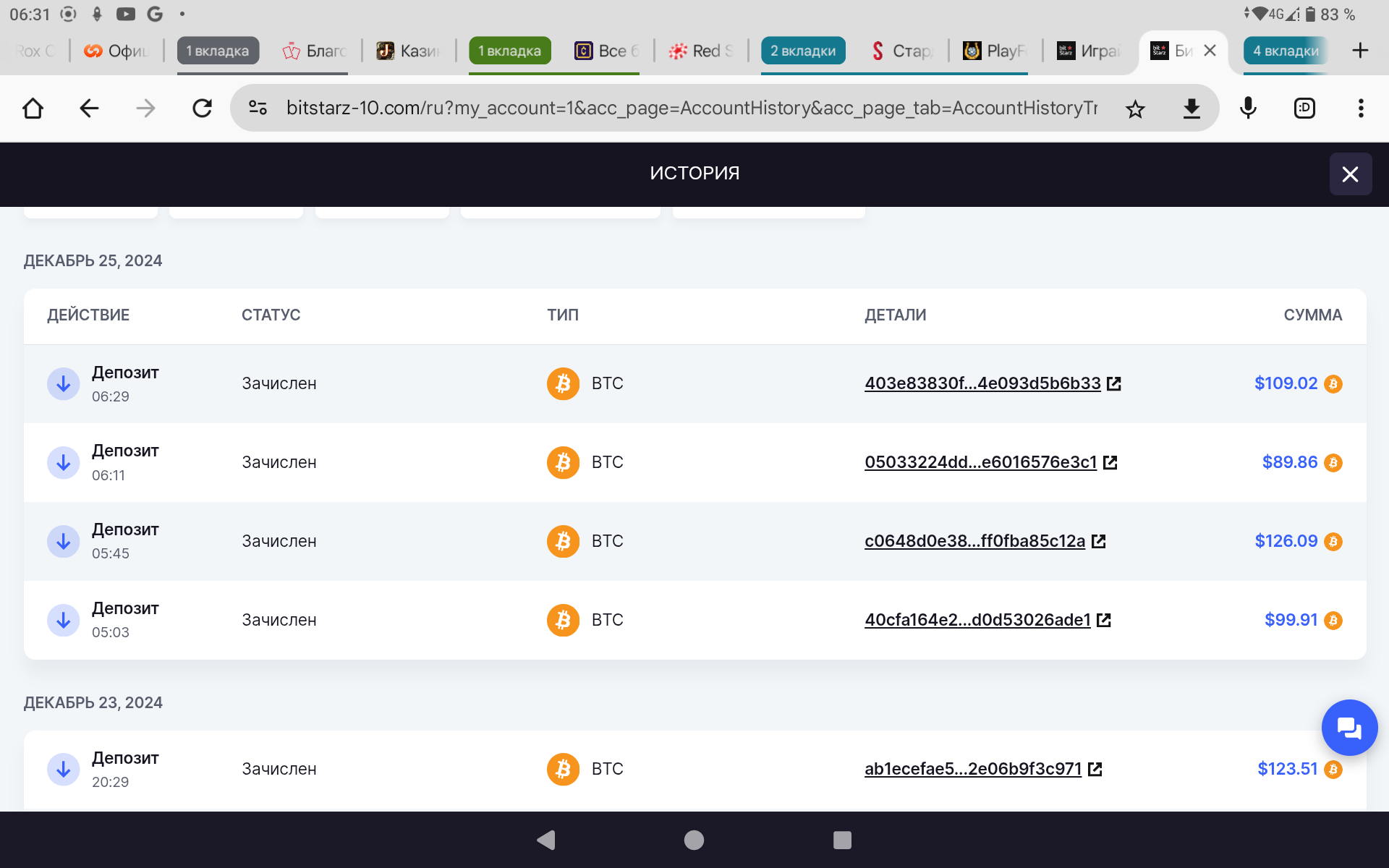Open new tab with plus button
The height and width of the screenshot is (868, 1389).
coord(1360,51)
